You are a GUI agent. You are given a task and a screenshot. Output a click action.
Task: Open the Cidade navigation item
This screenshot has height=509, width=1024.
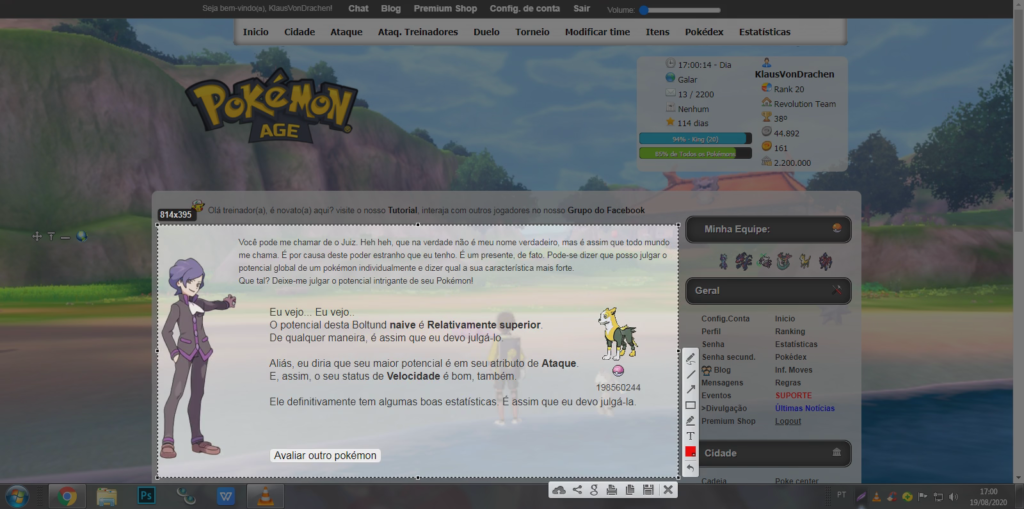coord(300,32)
